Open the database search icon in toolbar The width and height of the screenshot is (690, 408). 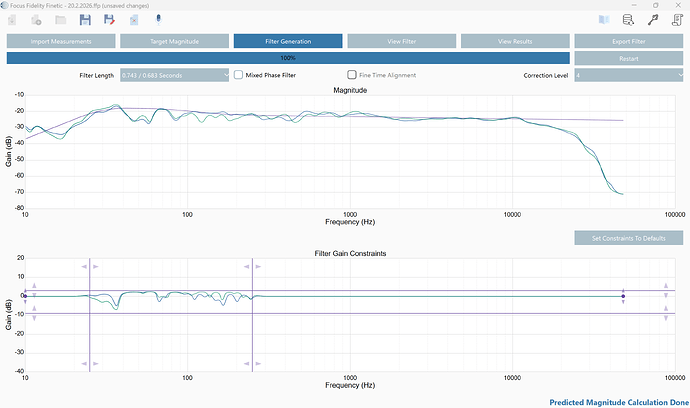click(628, 20)
